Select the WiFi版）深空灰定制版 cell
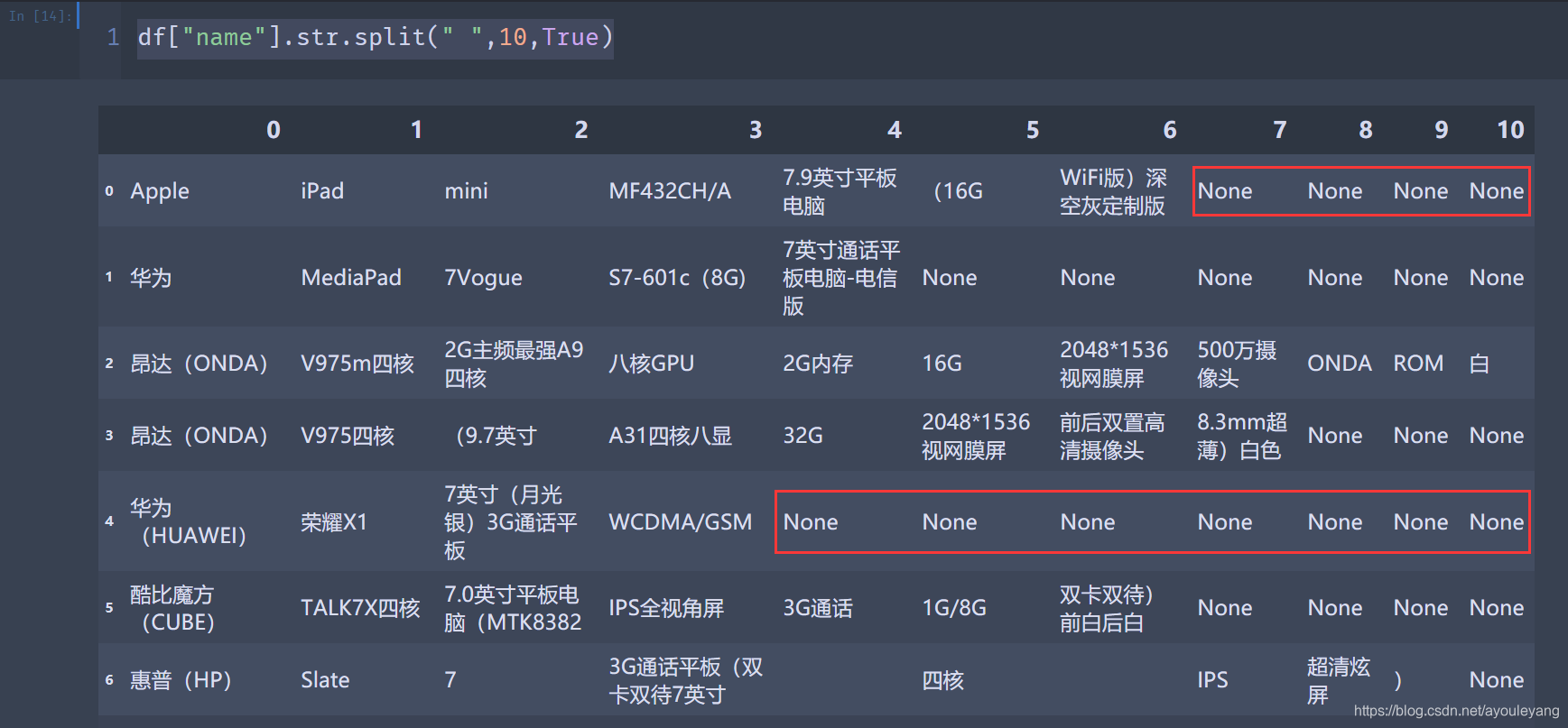The image size is (1568, 728). [1113, 191]
